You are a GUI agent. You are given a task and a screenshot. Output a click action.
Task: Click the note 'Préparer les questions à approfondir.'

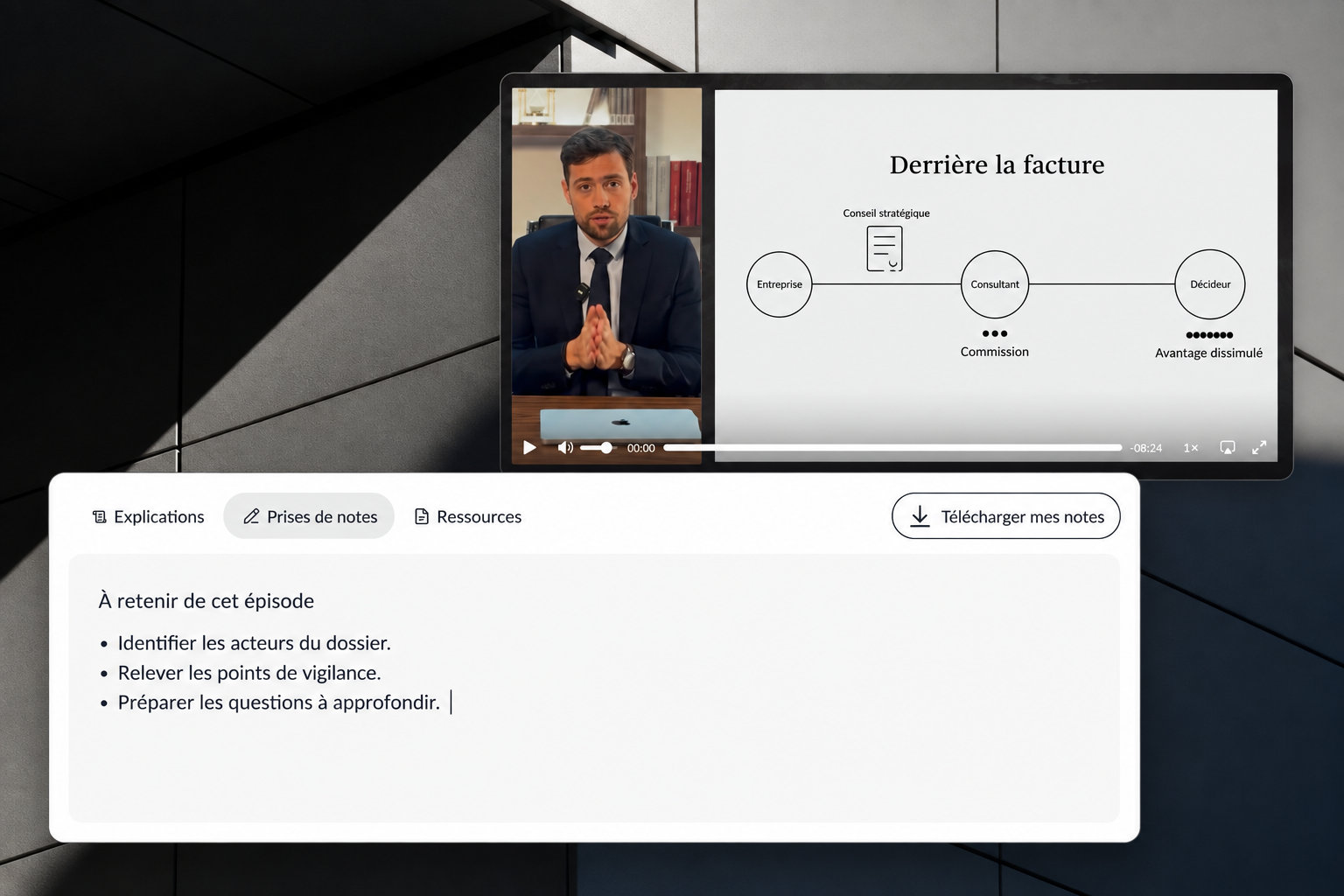(279, 703)
